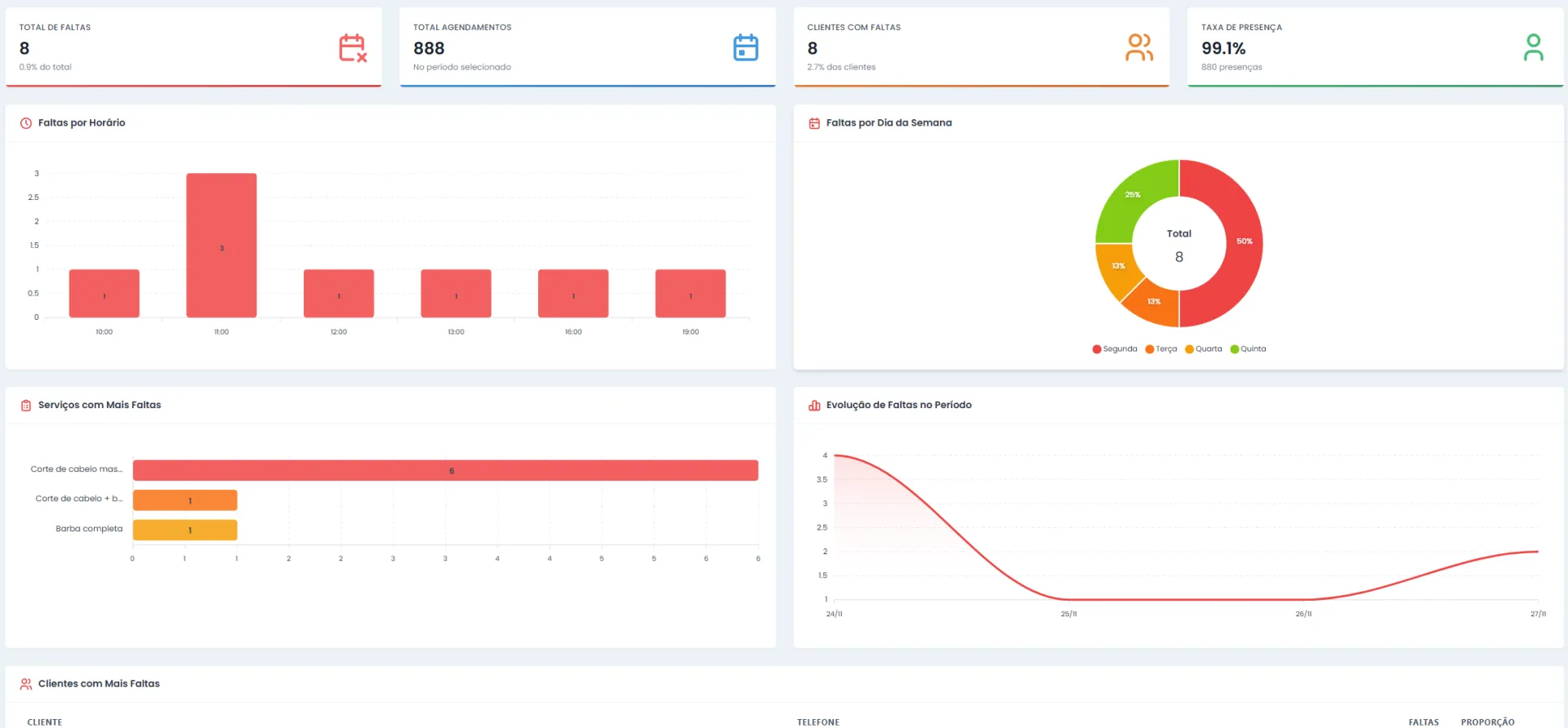Click the blue calendar icon in Total Agendamentos
Viewport: 1568px width, 728px height.
[x=746, y=48]
